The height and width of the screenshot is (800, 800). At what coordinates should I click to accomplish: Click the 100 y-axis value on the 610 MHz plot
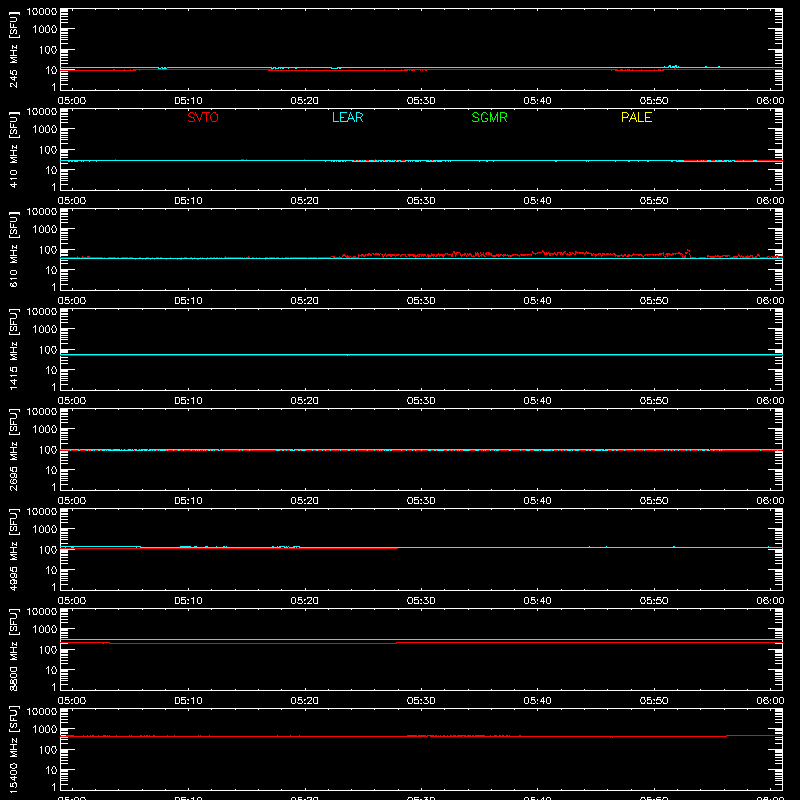tap(48, 250)
